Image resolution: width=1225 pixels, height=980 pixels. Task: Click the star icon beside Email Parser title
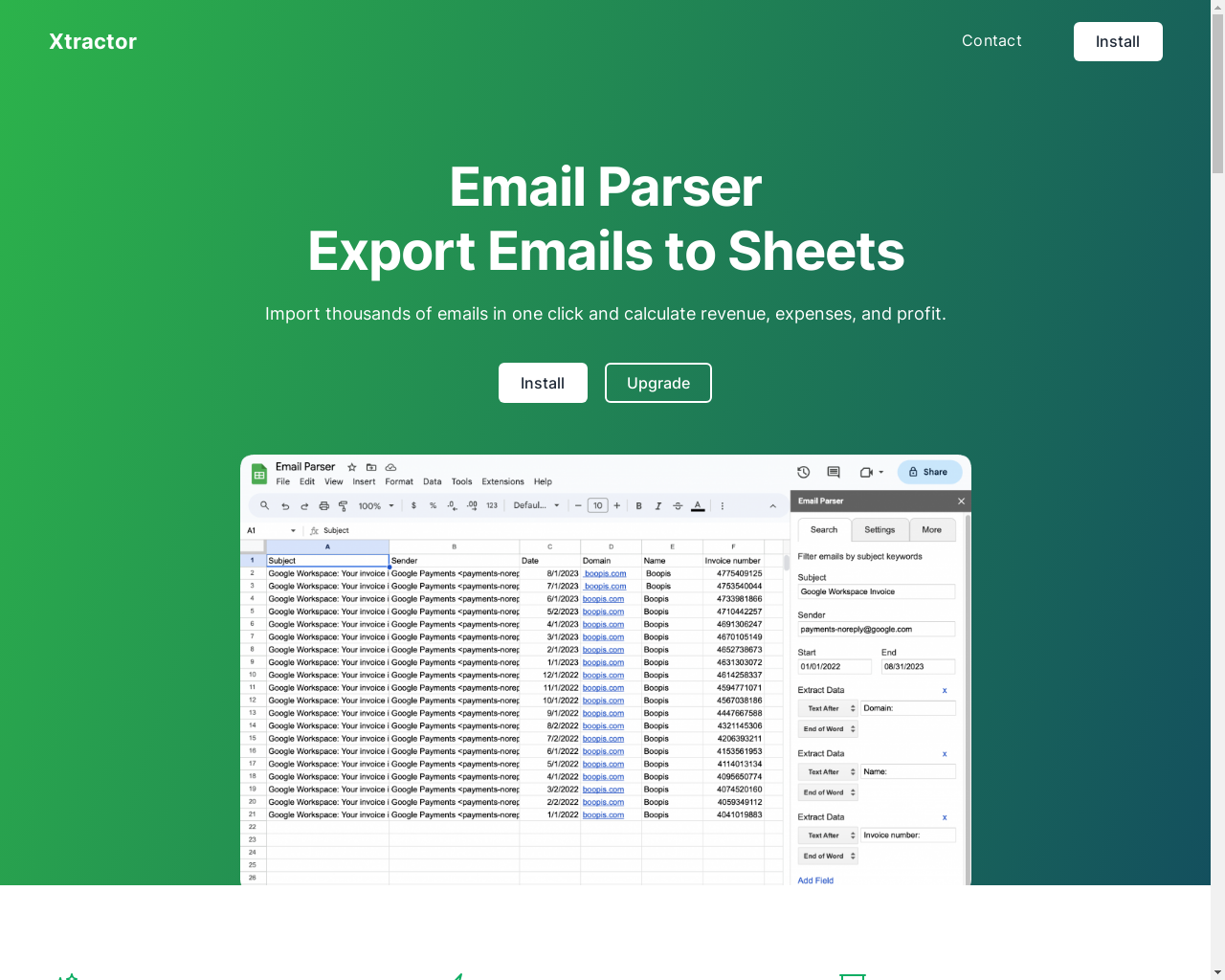(x=352, y=467)
